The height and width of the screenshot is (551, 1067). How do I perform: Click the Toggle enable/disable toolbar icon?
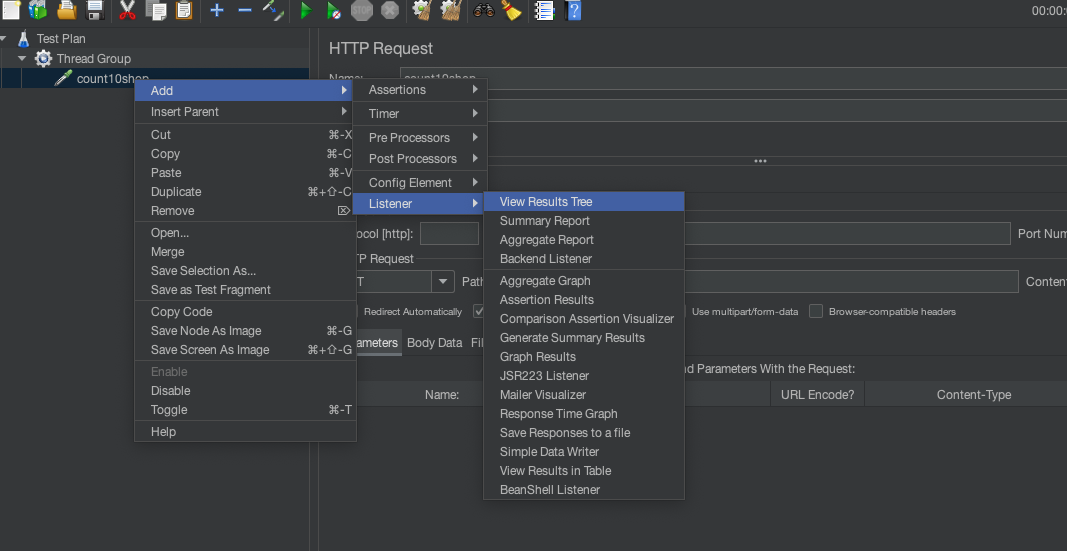pyautogui.click(x=273, y=10)
